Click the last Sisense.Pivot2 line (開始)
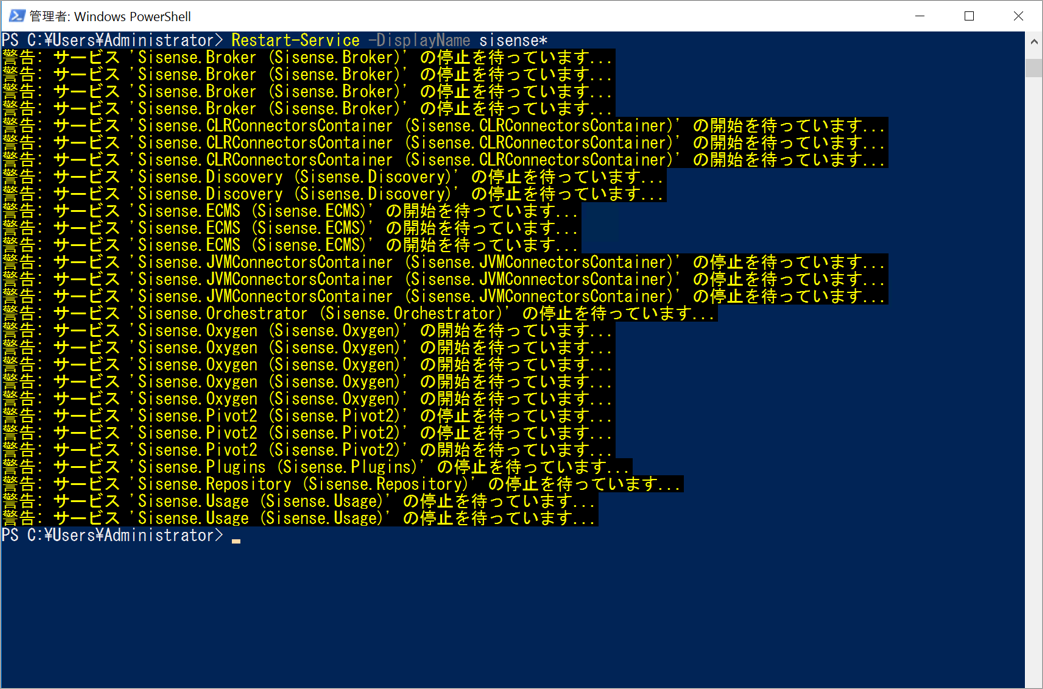The width and height of the screenshot is (1043, 689). coord(308,450)
